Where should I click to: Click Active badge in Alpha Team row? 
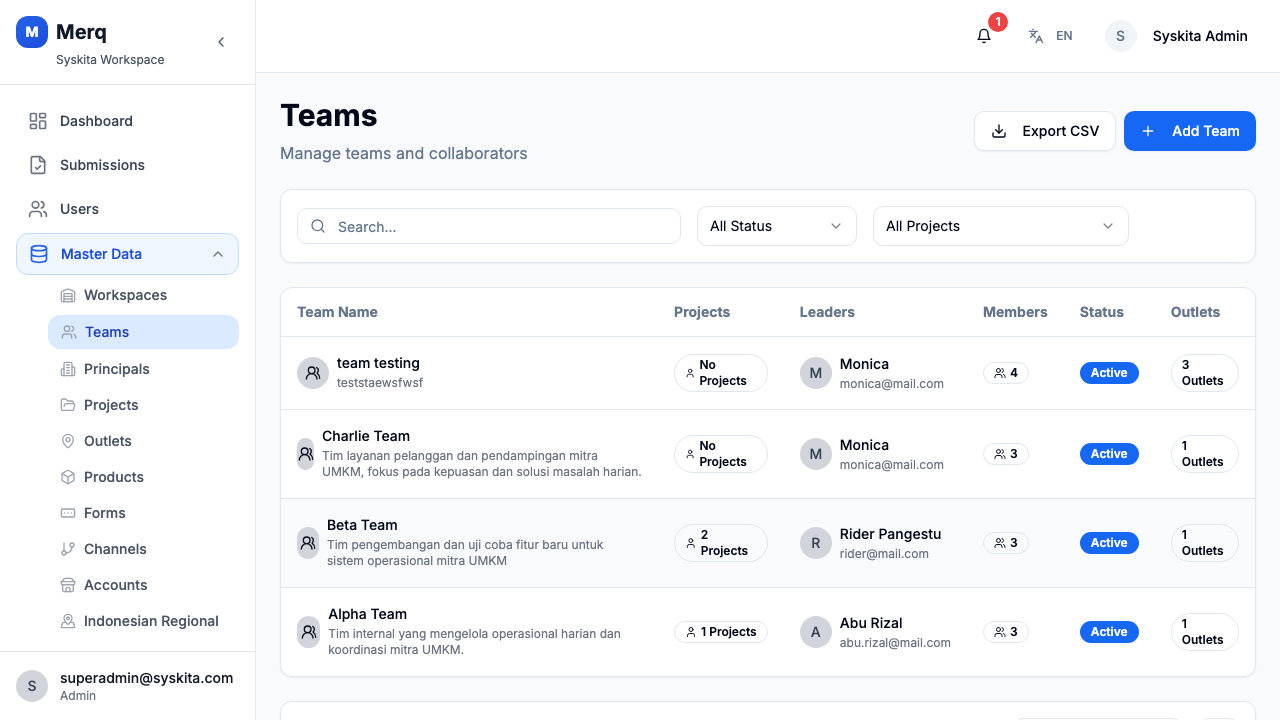pos(1109,632)
